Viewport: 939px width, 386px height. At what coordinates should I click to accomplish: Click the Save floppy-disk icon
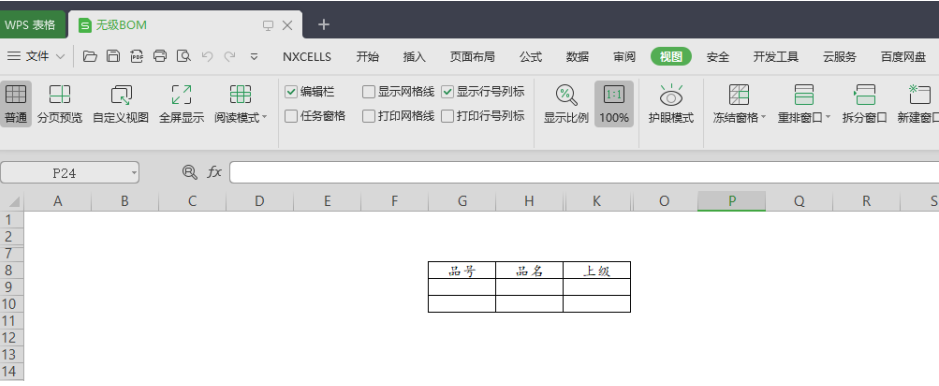113,56
